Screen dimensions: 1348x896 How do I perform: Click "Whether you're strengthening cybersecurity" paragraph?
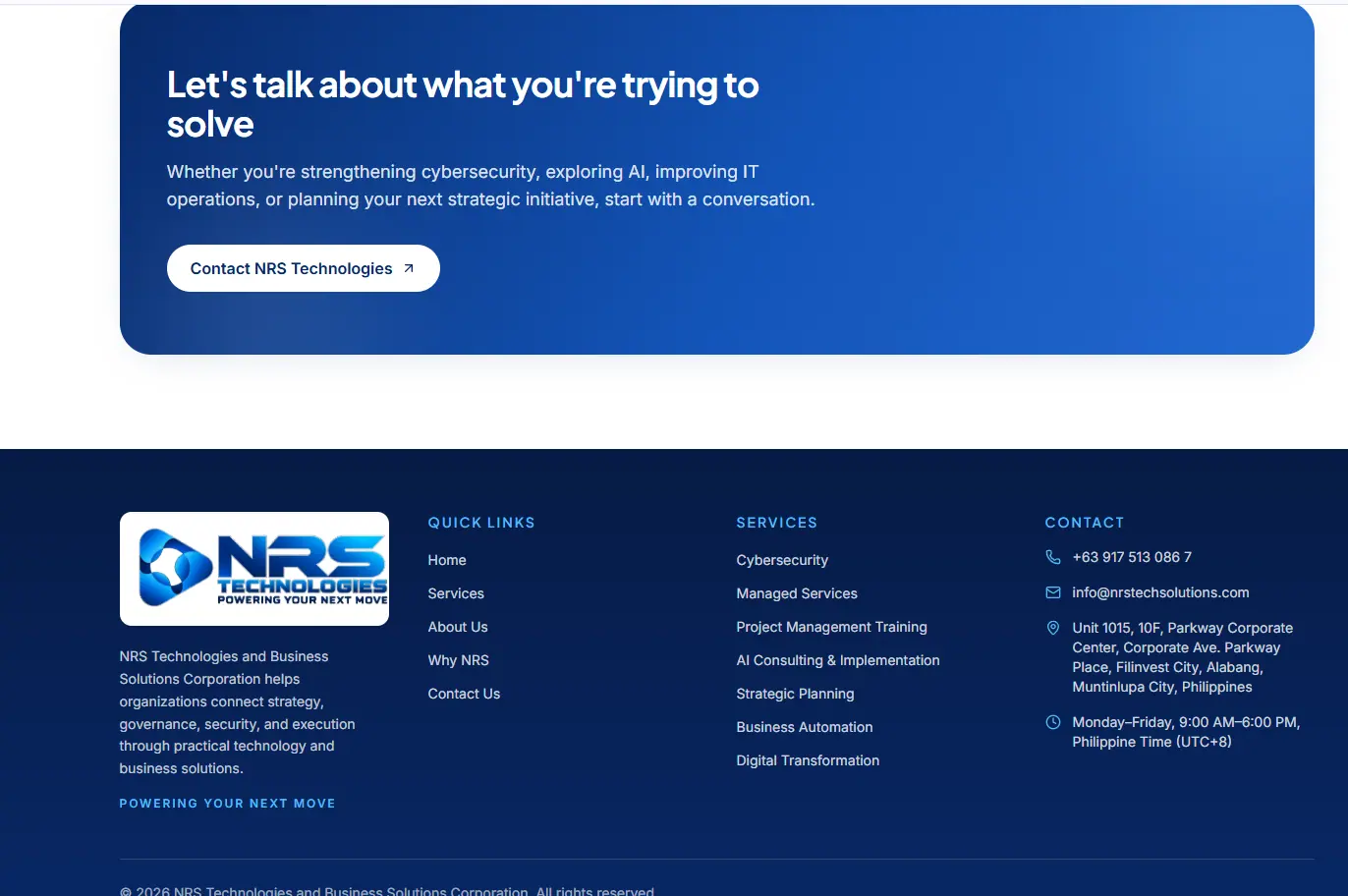pyautogui.click(x=490, y=186)
